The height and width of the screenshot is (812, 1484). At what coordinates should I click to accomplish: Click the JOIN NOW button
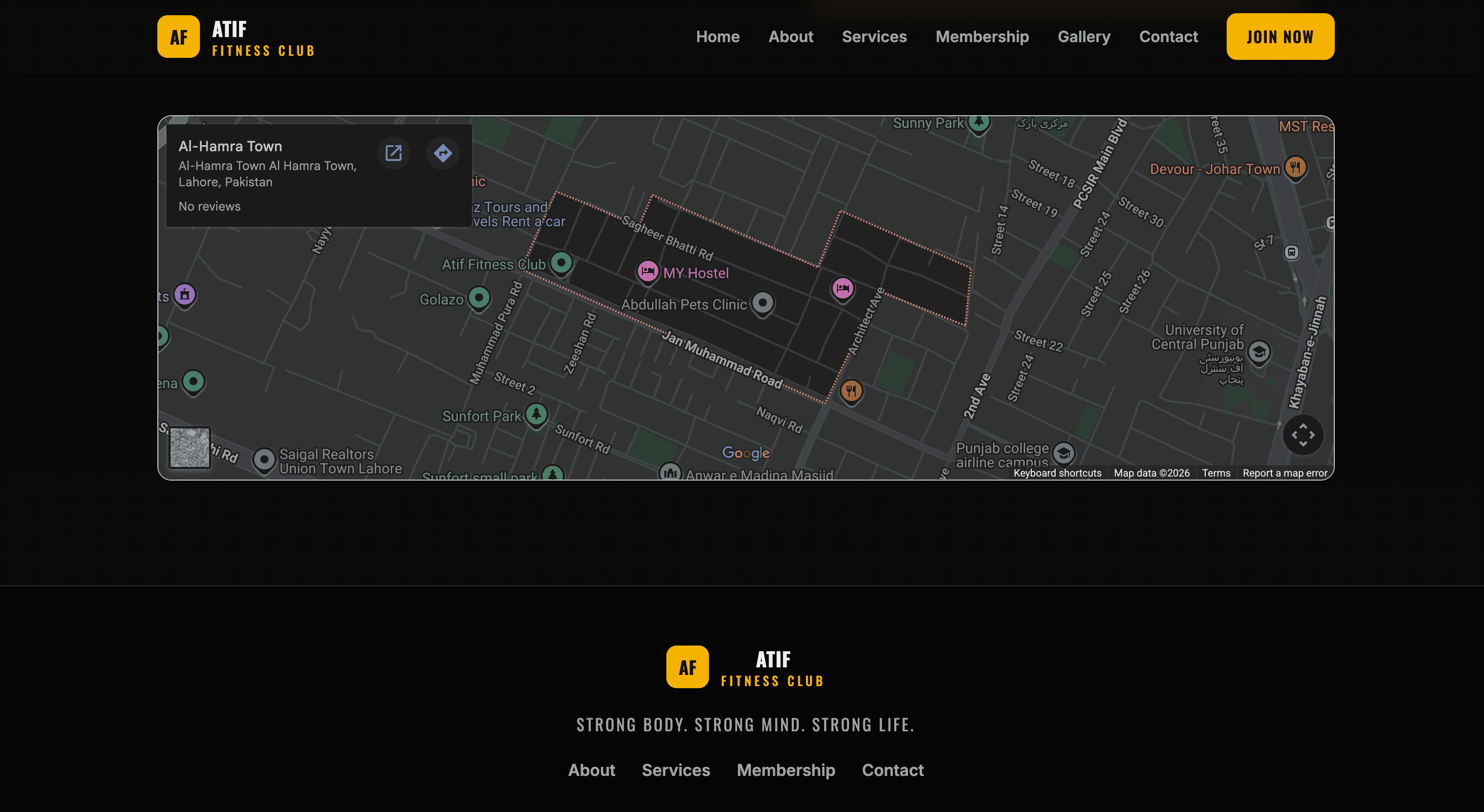coord(1280,36)
